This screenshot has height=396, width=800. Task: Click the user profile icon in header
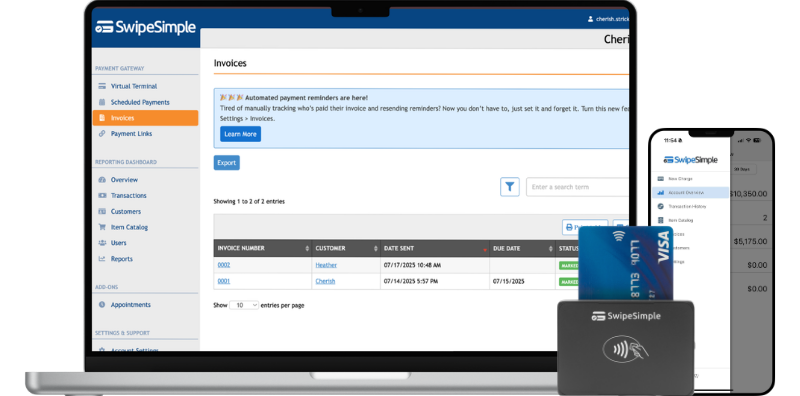(x=591, y=19)
